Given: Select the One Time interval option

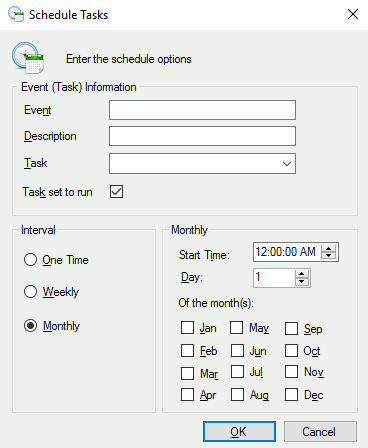Looking at the screenshot, I should (30, 260).
